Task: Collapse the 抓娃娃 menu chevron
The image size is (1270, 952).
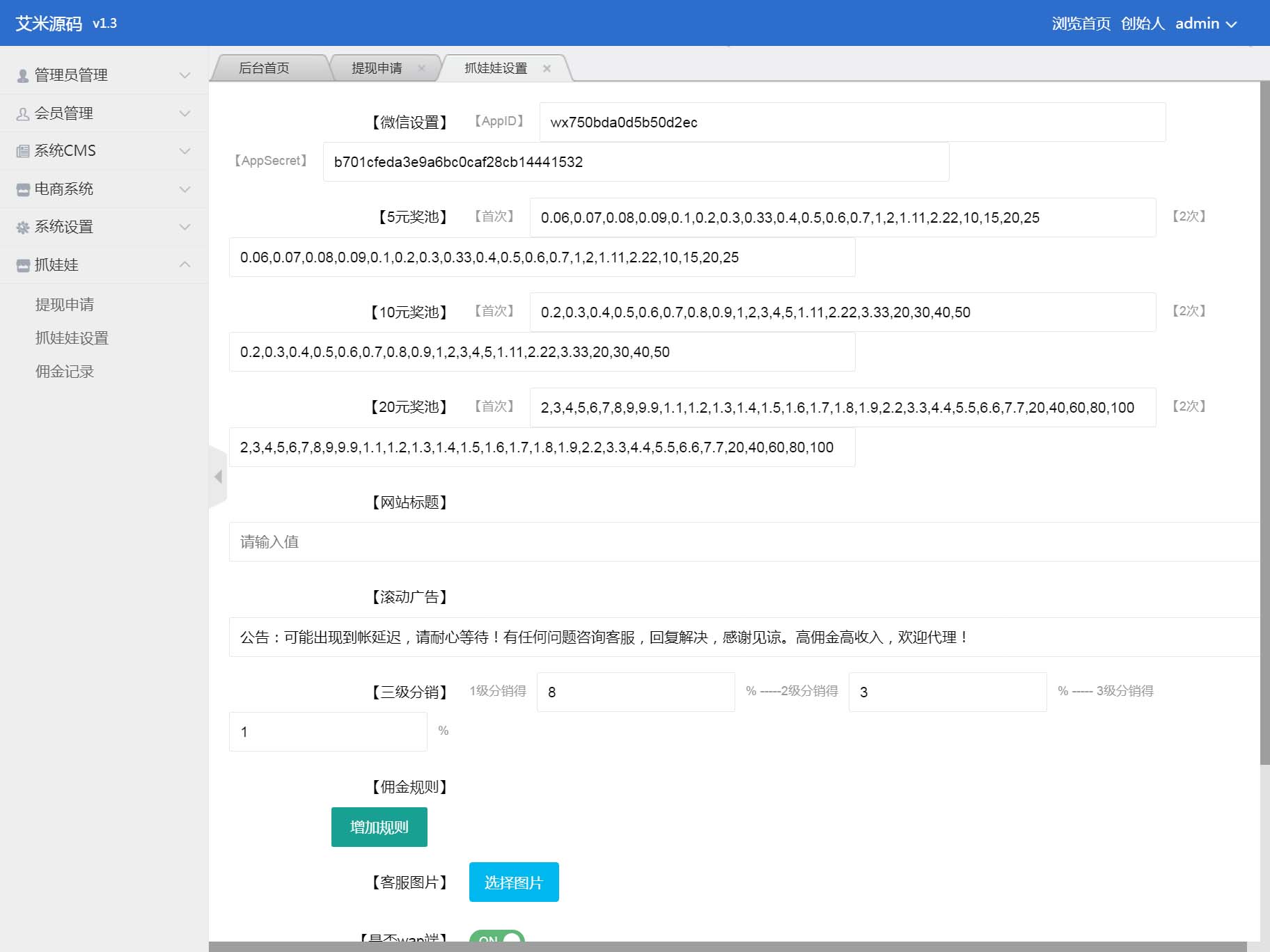Action: [185, 264]
